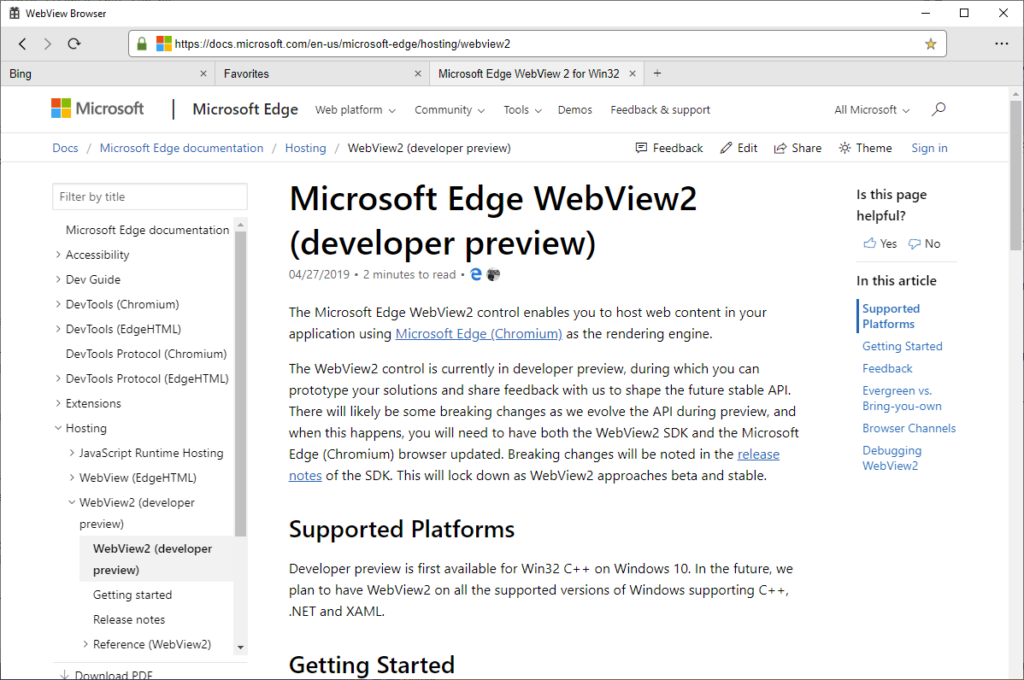Image resolution: width=1024 pixels, height=680 pixels.
Task: Click the contributor avatar next to Edge icon
Action: click(x=494, y=274)
